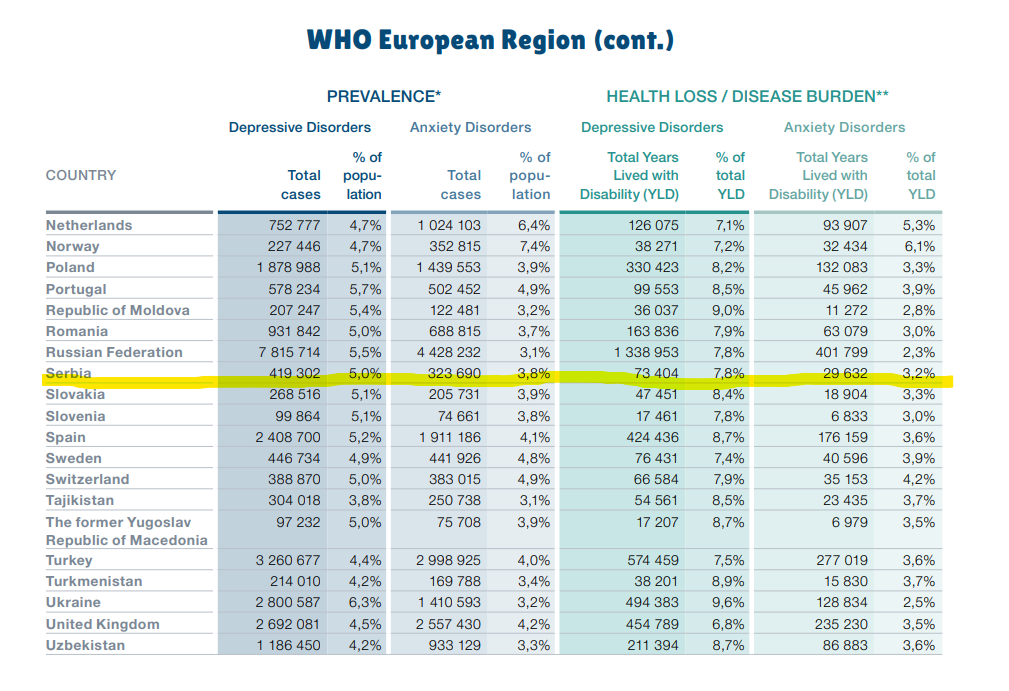Select Norway's 227 446 depressive cases cell
Image resolution: width=1009 pixels, height=691 pixels.
(x=294, y=246)
